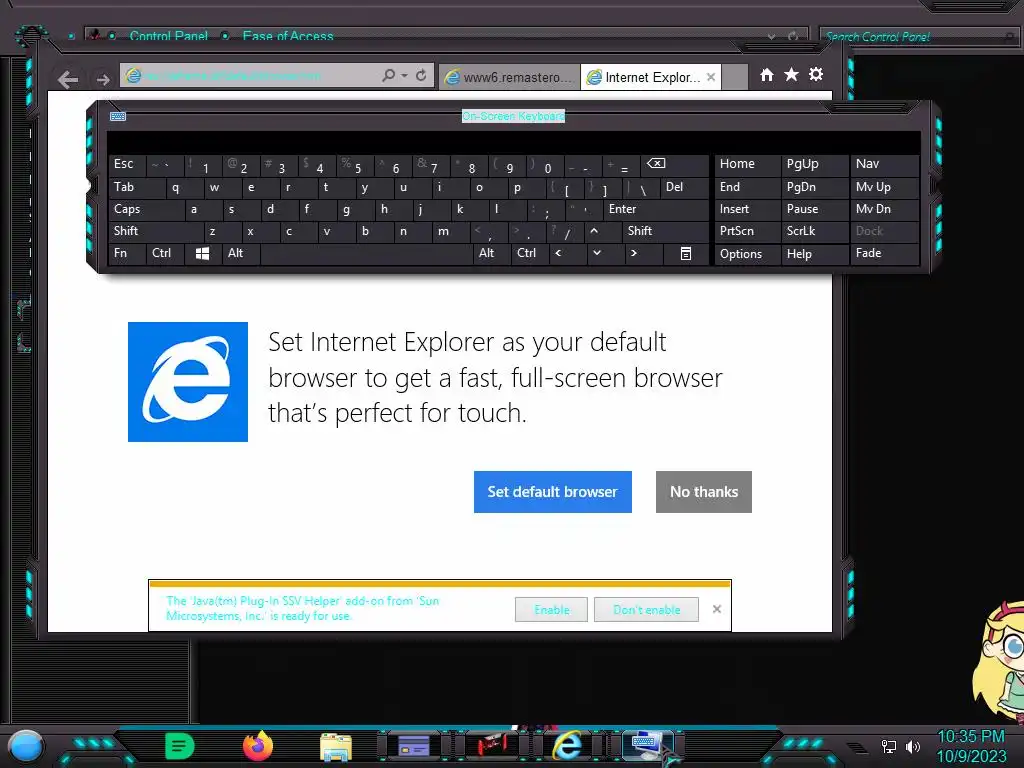This screenshot has width=1024, height=768.
Task: Tap the Esc key on the keyboard
Action: click(x=127, y=165)
